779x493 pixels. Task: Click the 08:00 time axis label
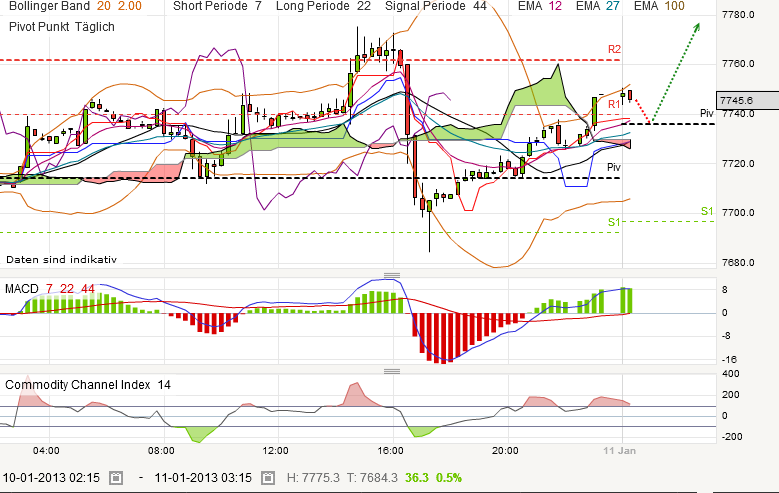(x=161, y=451)
